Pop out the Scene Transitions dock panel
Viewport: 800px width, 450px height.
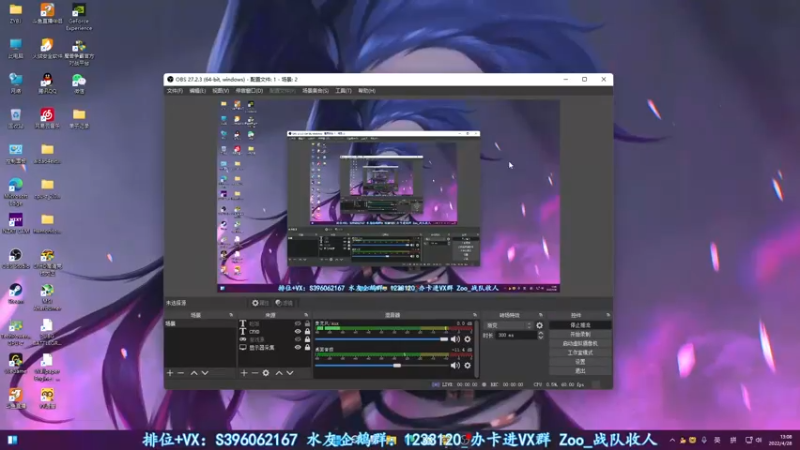click(x=541, y=315)
